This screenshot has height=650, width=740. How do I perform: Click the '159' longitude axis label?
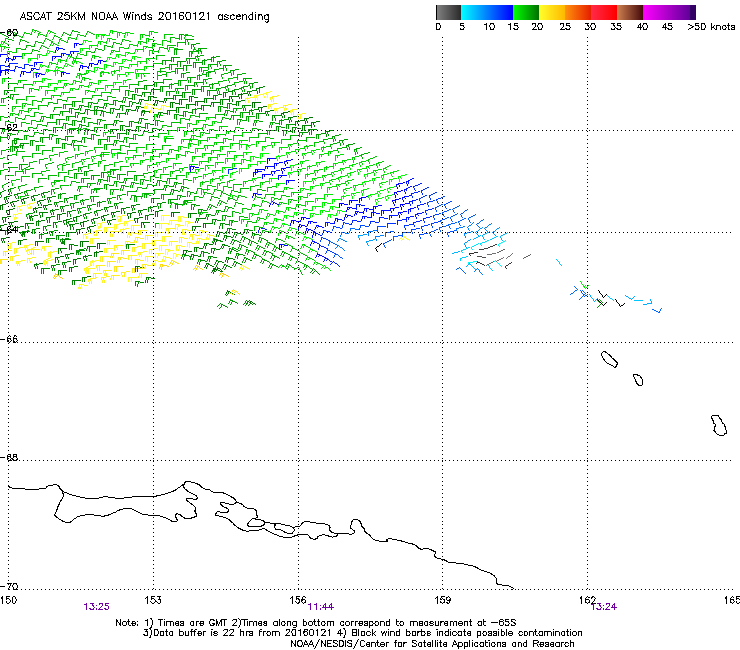click(442, 600)
